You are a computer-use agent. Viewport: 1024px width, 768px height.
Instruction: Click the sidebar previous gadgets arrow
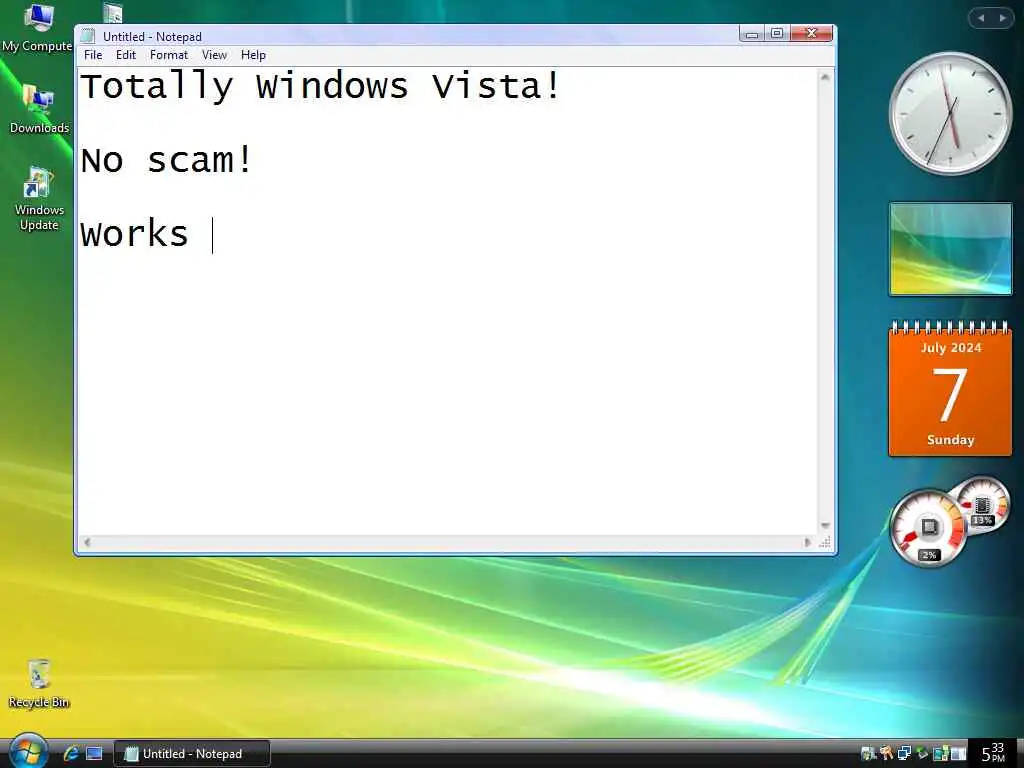tap(981, 18)
